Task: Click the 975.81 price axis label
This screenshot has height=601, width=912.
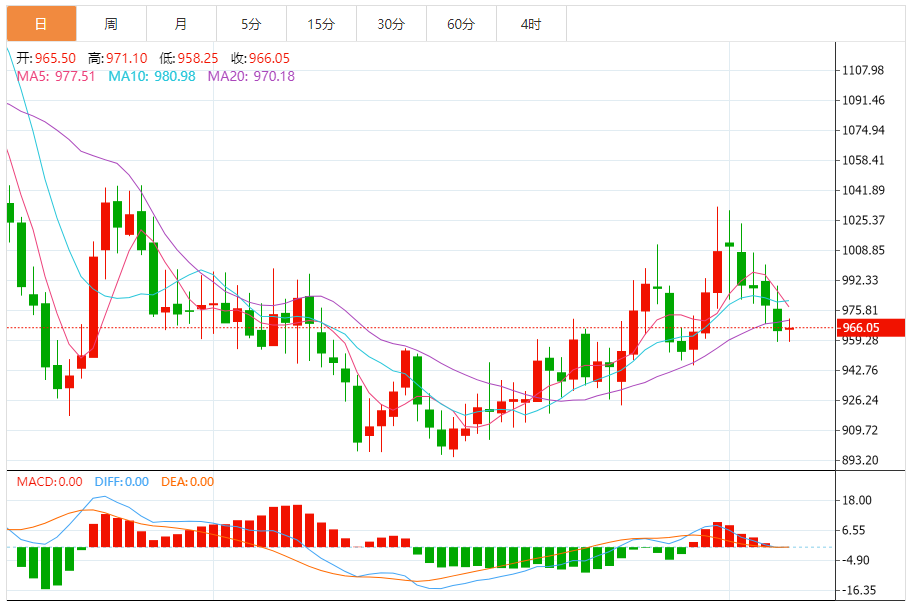Action: tap(860, 310)
